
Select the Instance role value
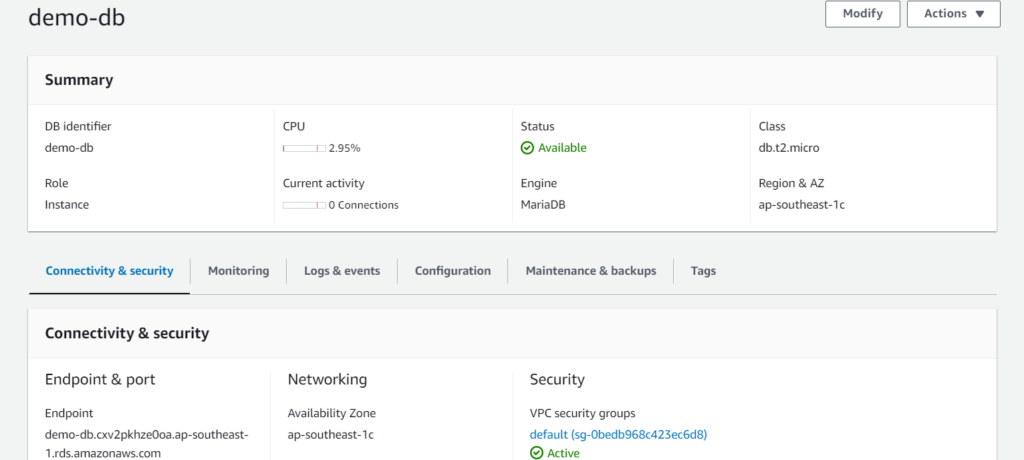tap(67, 205)
